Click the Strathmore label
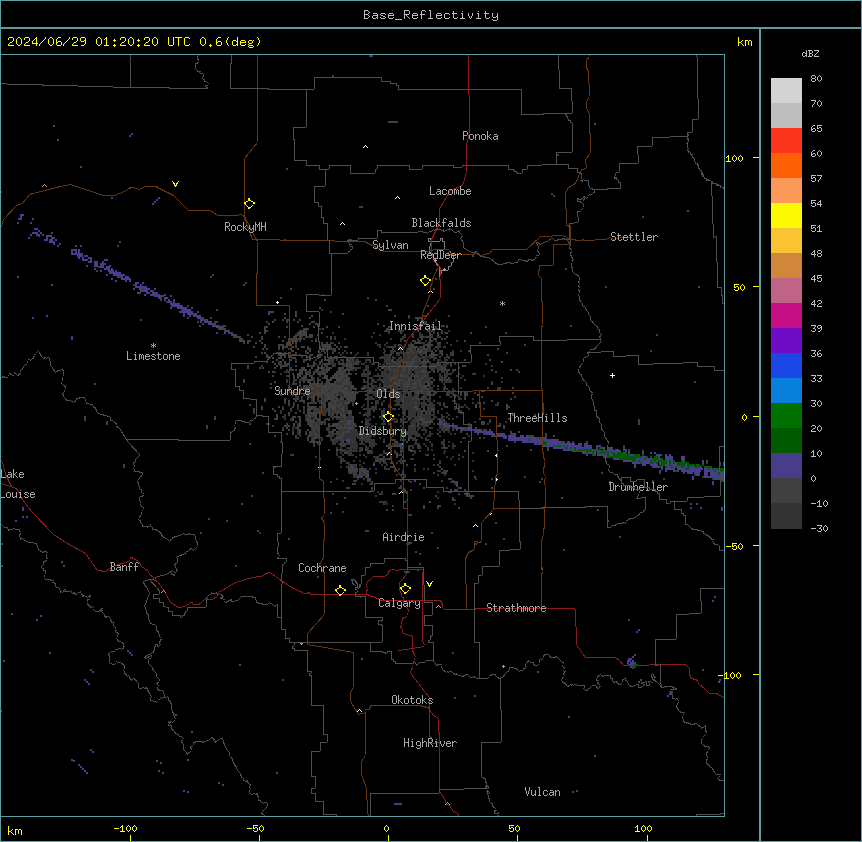 [516, 608]
